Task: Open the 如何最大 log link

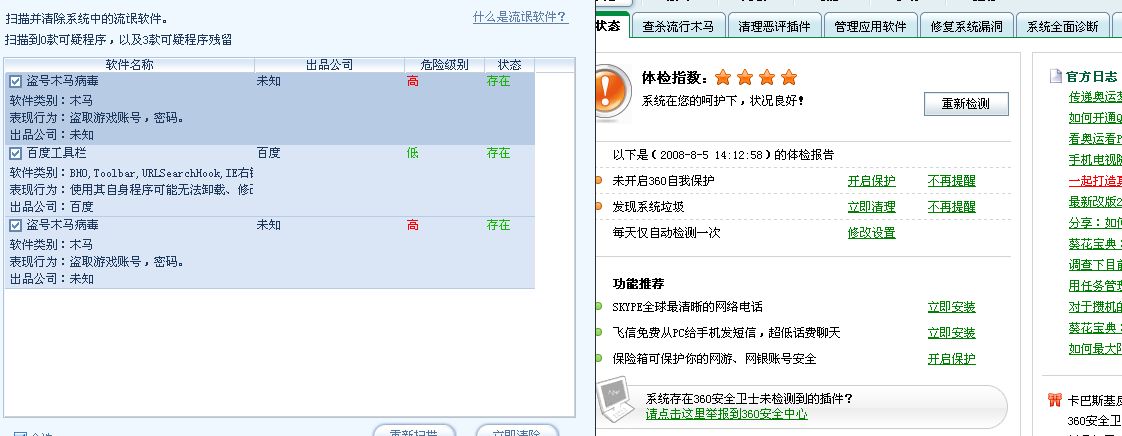Action: pos(1096,349)
